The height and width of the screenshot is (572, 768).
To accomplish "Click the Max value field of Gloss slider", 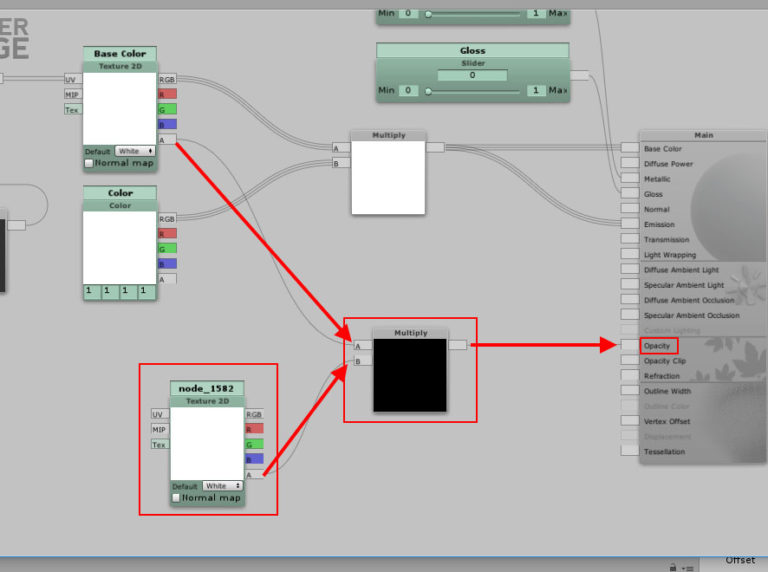I will click(x=536, y=90).
